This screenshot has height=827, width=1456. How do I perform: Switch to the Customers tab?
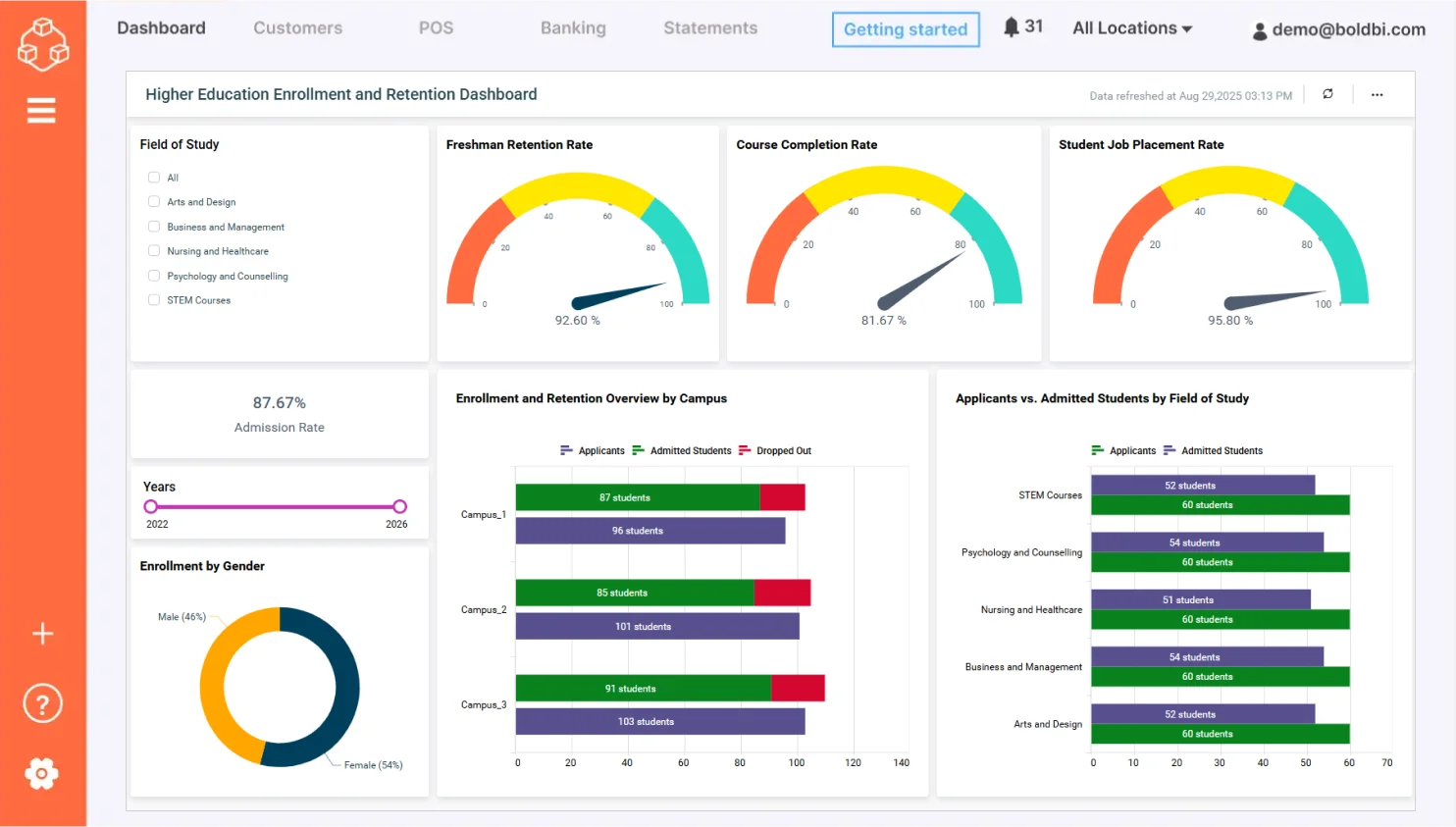pyautogui.click(x=297, y=28)
